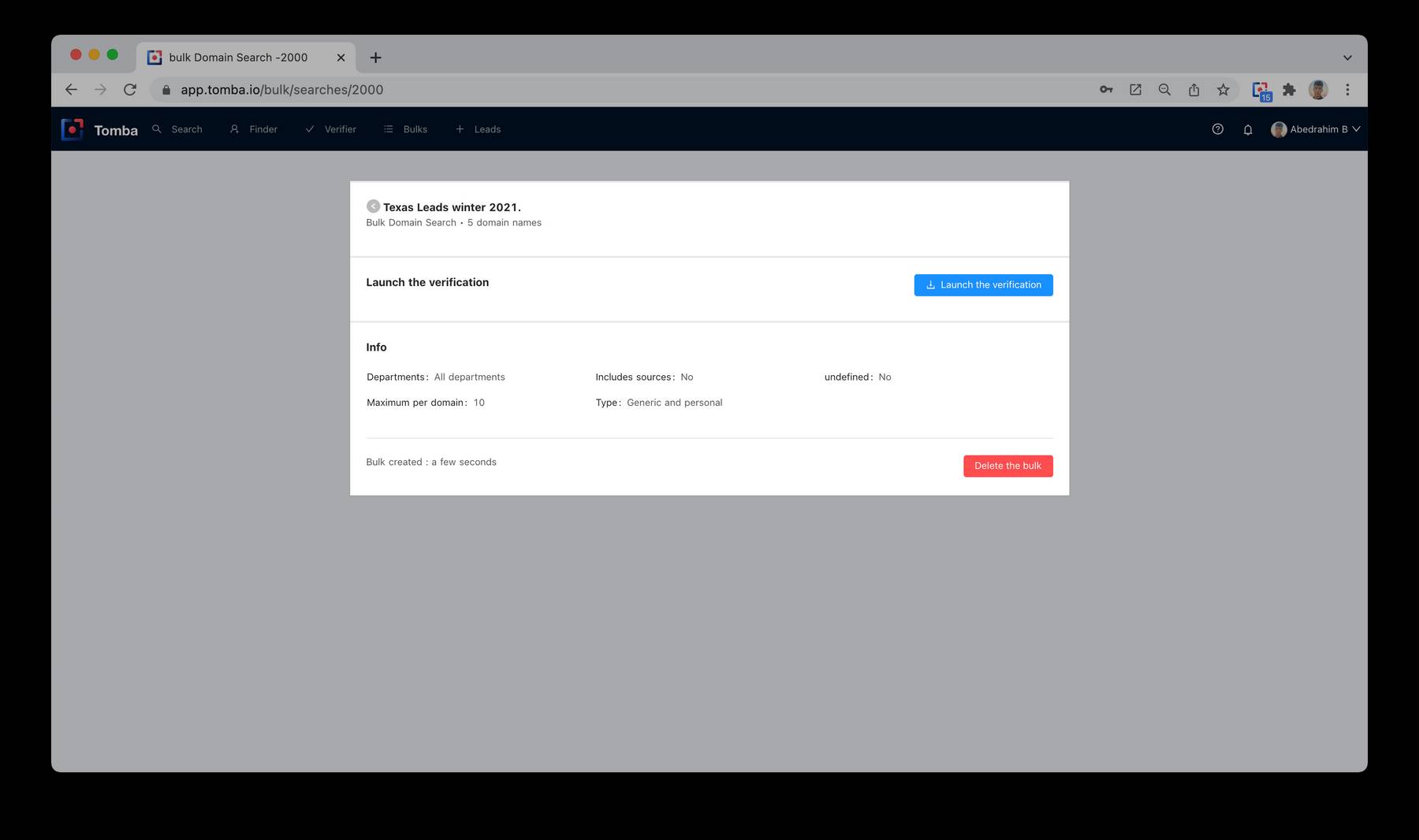Open the Chrome three-dot menu
Screen dimensions: 1419x840
pyautogui.click(x=1347, y=90)
